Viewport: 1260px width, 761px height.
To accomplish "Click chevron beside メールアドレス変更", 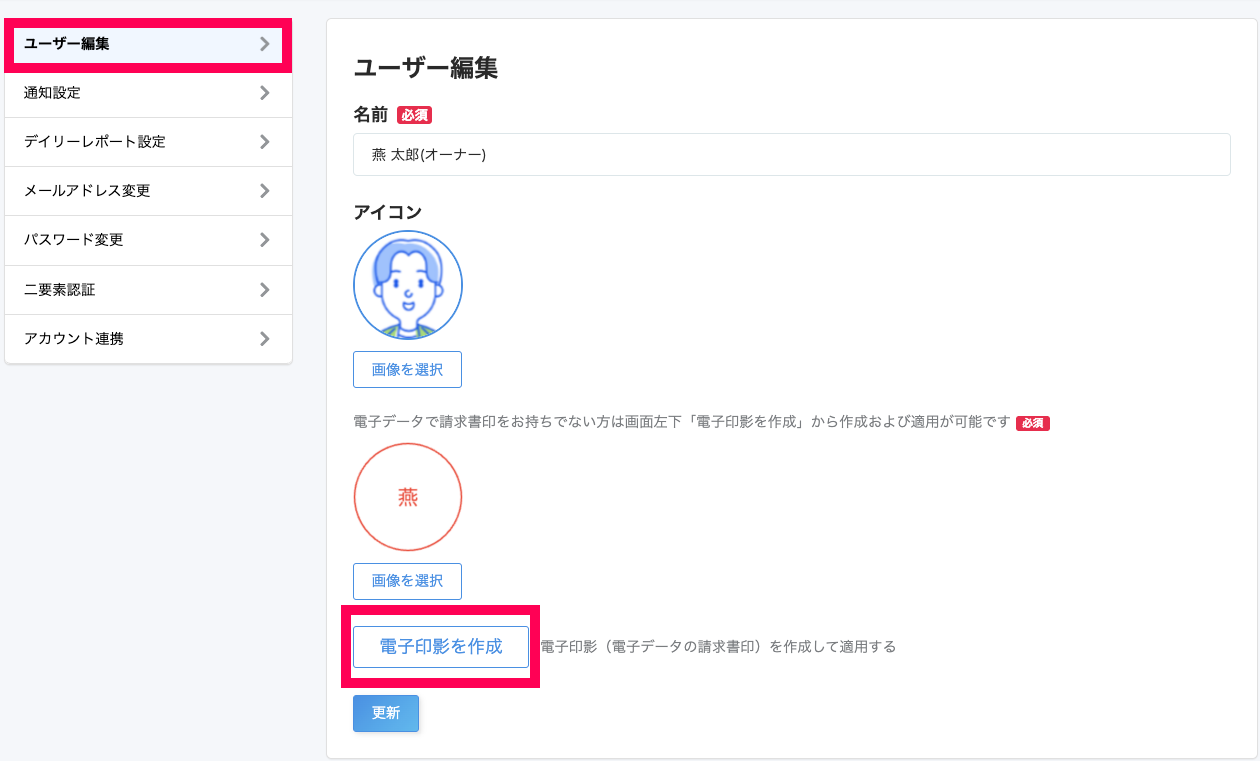I will click(264, 191).
